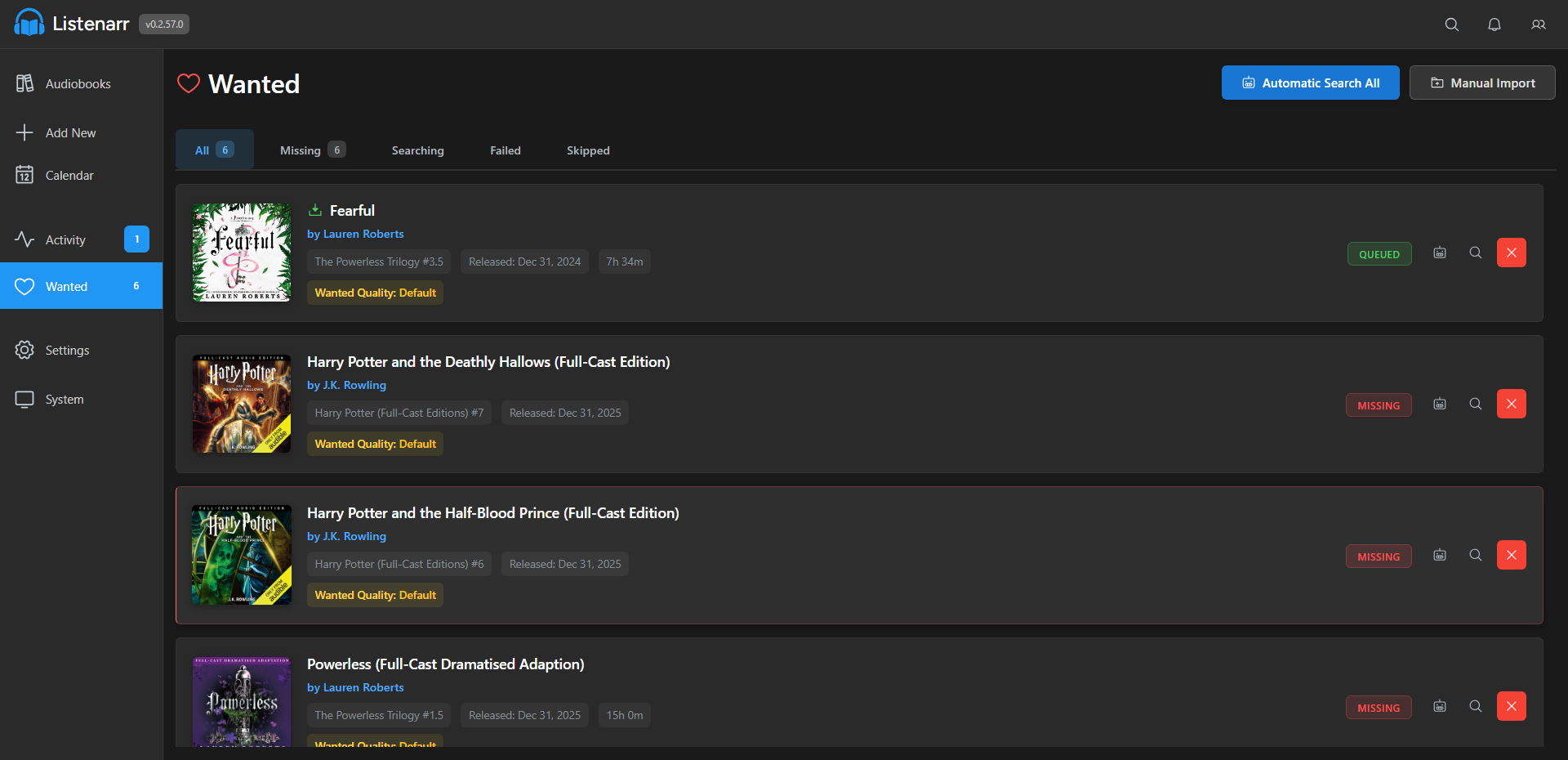This screenshot has height=760, width=1568.
Task: Click the v0.2.57.0 version badge
Action: [x=164, y=25]
